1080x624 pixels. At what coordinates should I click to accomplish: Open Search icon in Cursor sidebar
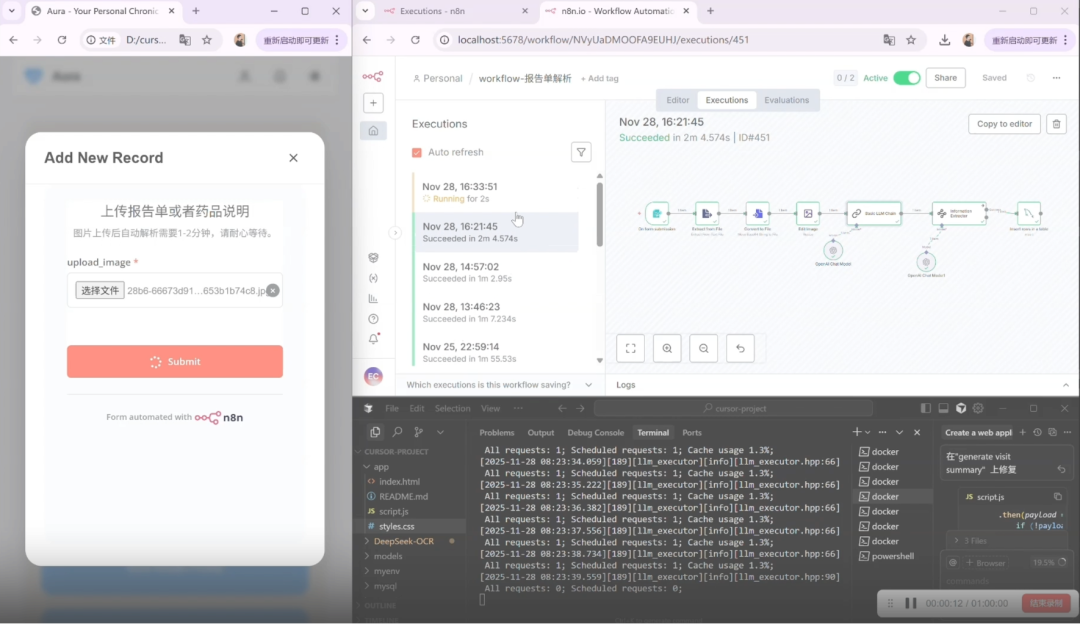tap(397, 432)
